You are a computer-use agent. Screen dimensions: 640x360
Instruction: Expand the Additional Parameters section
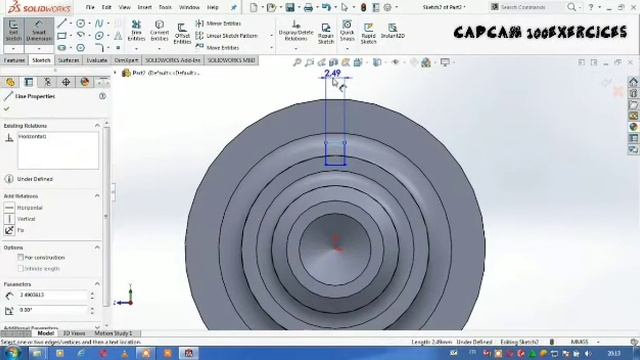(97, 327)
